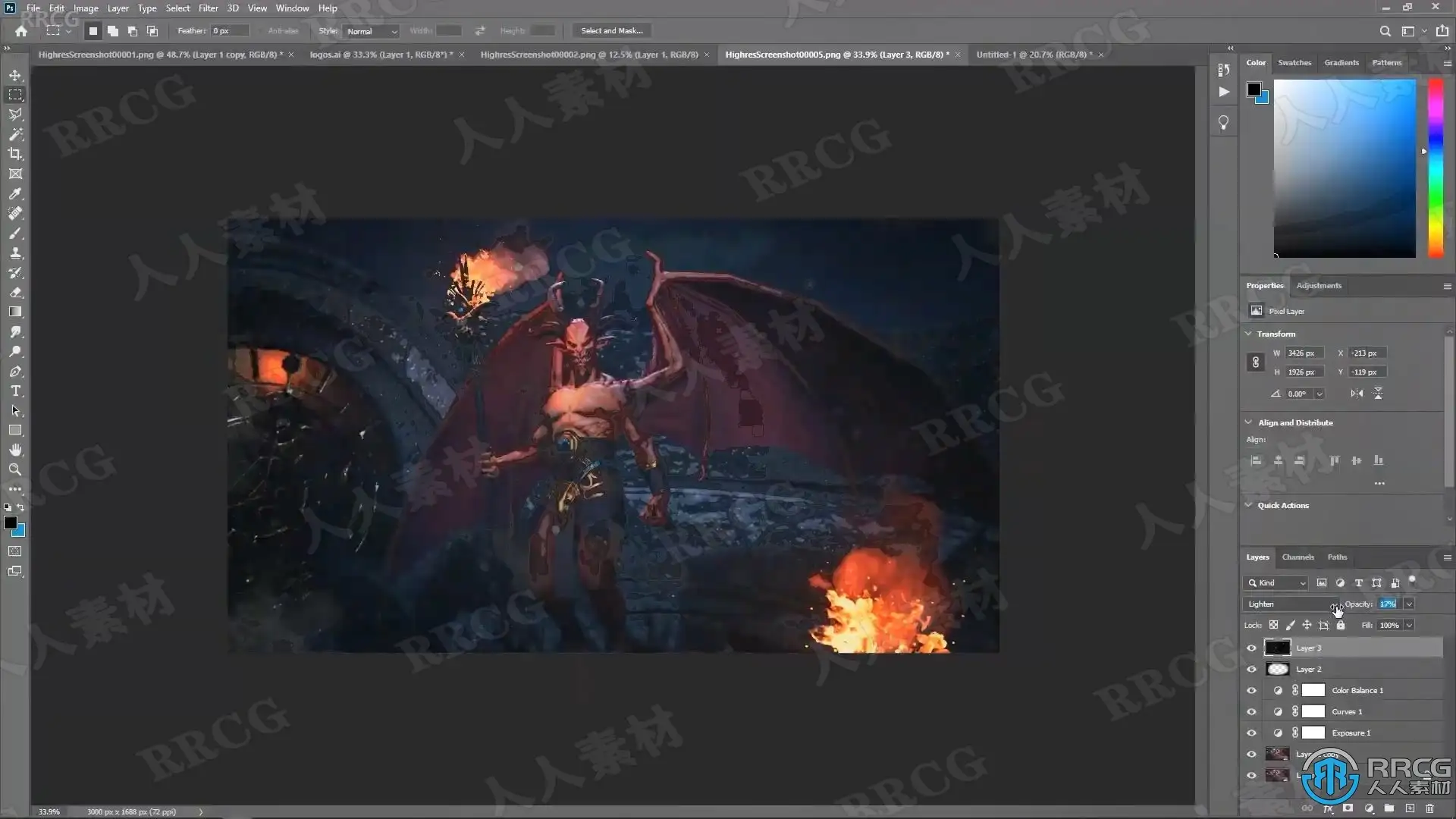Switch to the Adjustments tab
Screen dimensions: 1456x819
pos(1319,286)
